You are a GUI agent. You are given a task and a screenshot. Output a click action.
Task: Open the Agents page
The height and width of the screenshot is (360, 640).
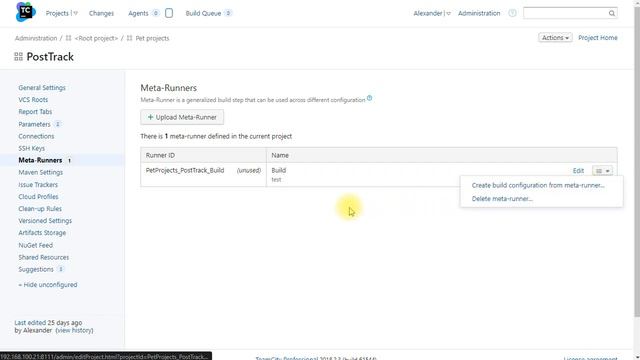pyautogui.click(x=138, y=13)
